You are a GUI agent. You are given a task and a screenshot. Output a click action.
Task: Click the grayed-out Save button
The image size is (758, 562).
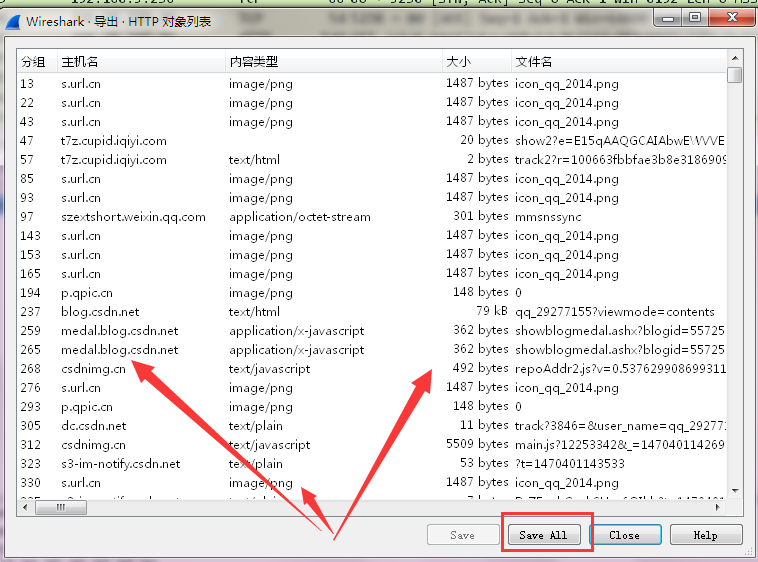point(463,535)
